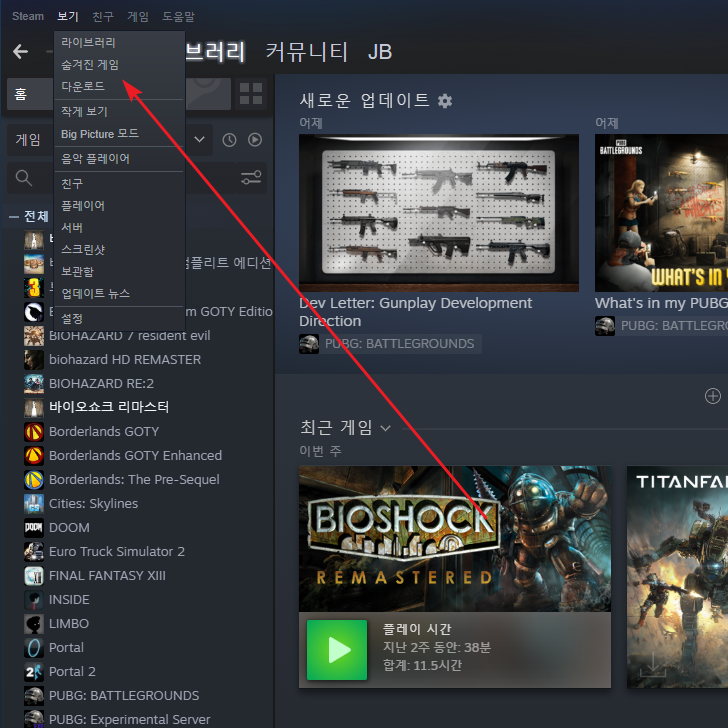The image size is (728, 728).
Task: Click FINAL FANTASY XIII icon
Action: (34, 575)
